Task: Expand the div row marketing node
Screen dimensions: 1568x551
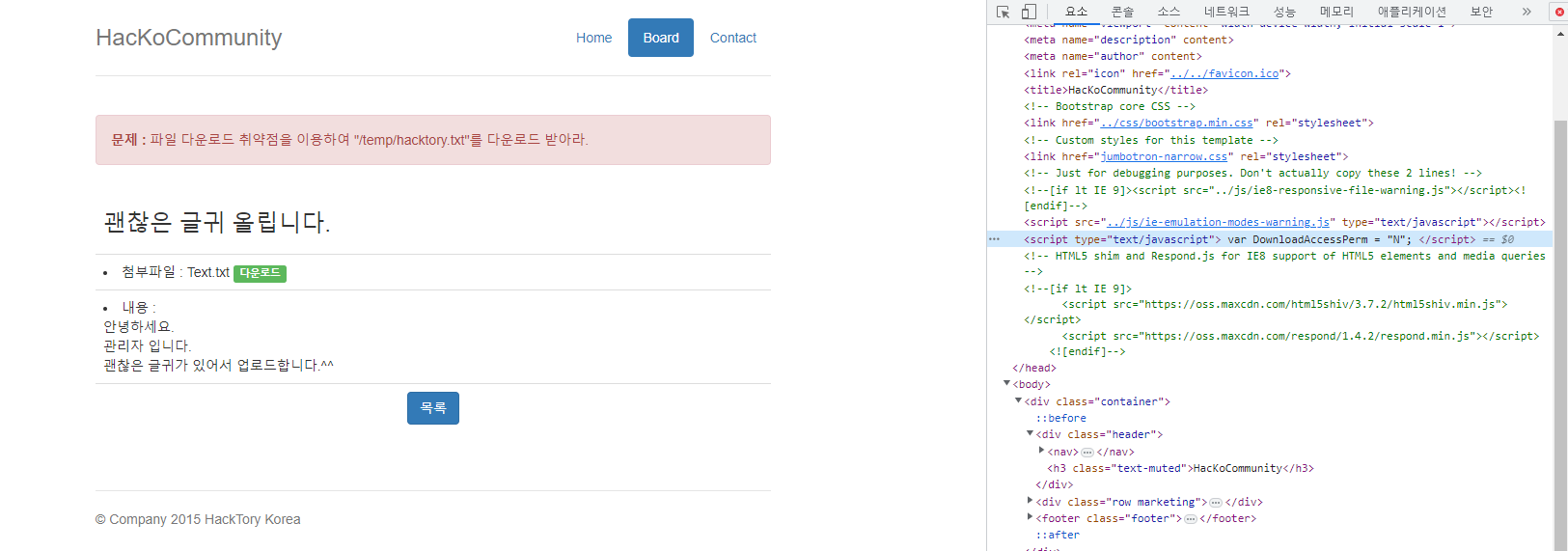Action: pyautogui.click(x=1030, y=501)
